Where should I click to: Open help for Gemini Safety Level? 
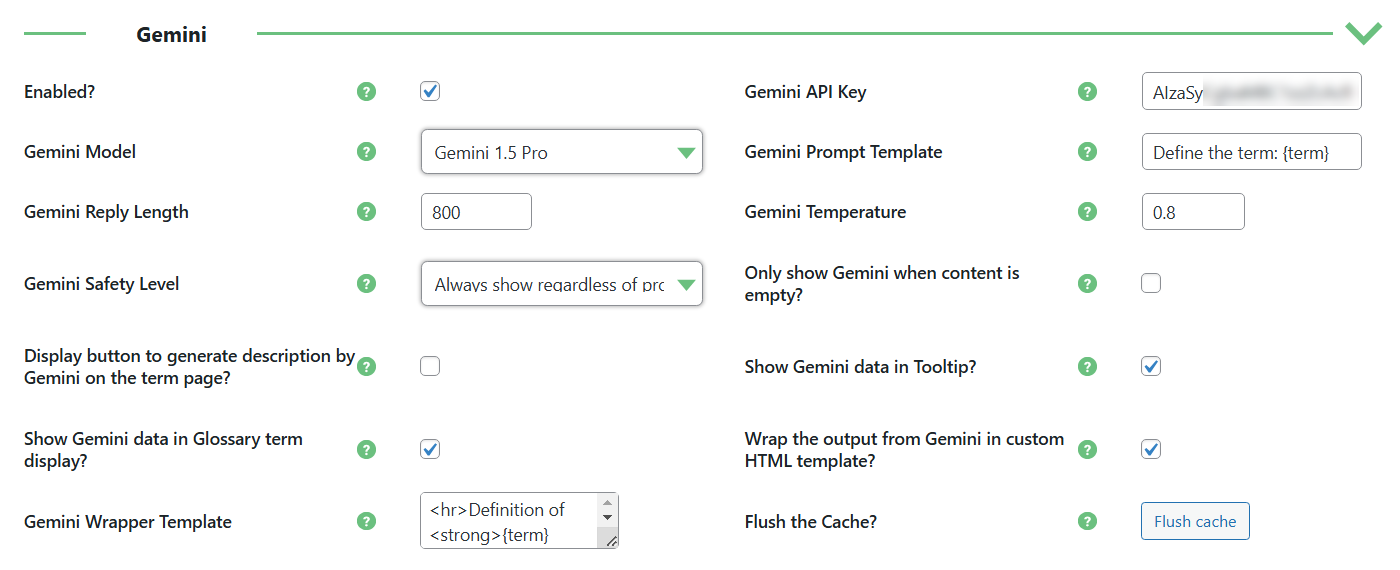(367, 284)
